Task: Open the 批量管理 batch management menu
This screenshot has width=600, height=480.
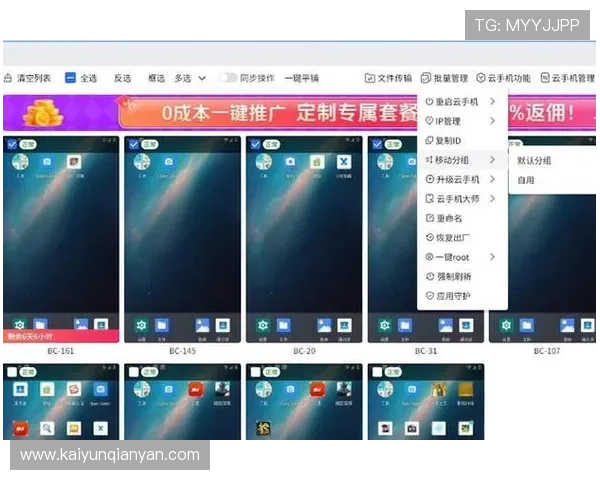Action: [x=444, y=78]
